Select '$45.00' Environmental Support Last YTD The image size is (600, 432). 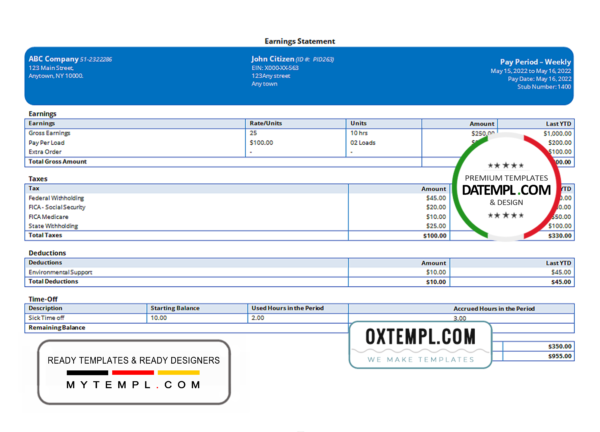pos(561,272)
